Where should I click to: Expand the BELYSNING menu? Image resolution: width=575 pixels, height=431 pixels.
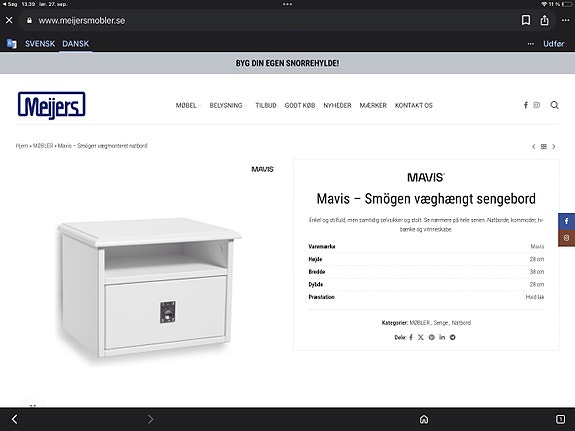(x=228, y=105)
